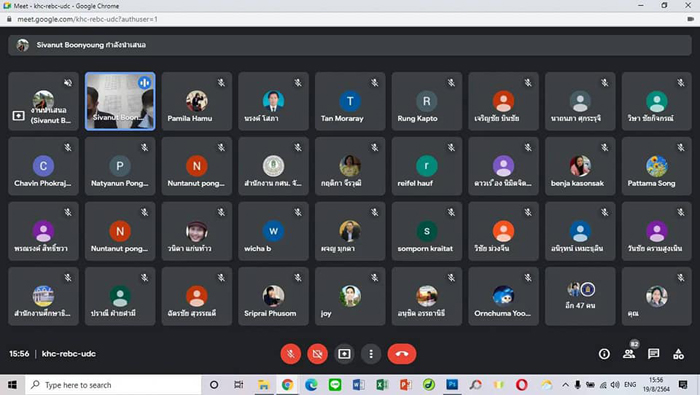Open the activities shapes icon
Viewport: 700px width, 395px height.
679,354
